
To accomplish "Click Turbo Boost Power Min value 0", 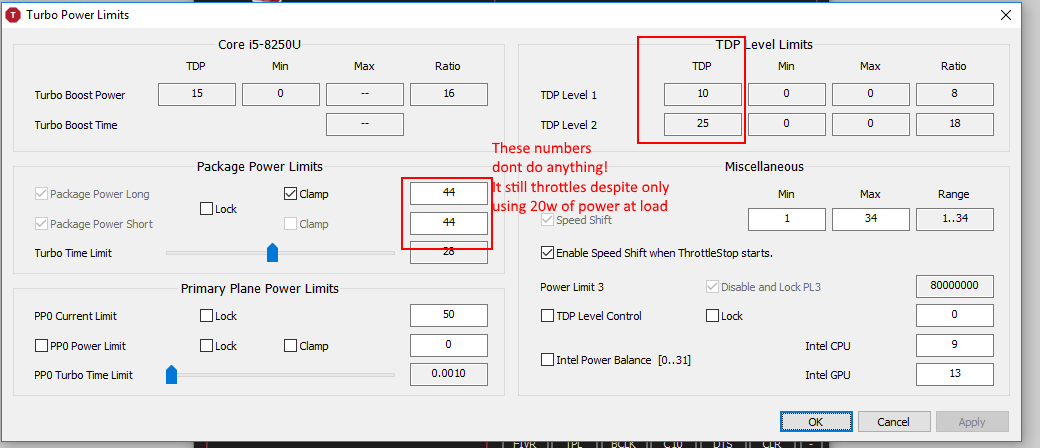I will [x=281, y=95].
